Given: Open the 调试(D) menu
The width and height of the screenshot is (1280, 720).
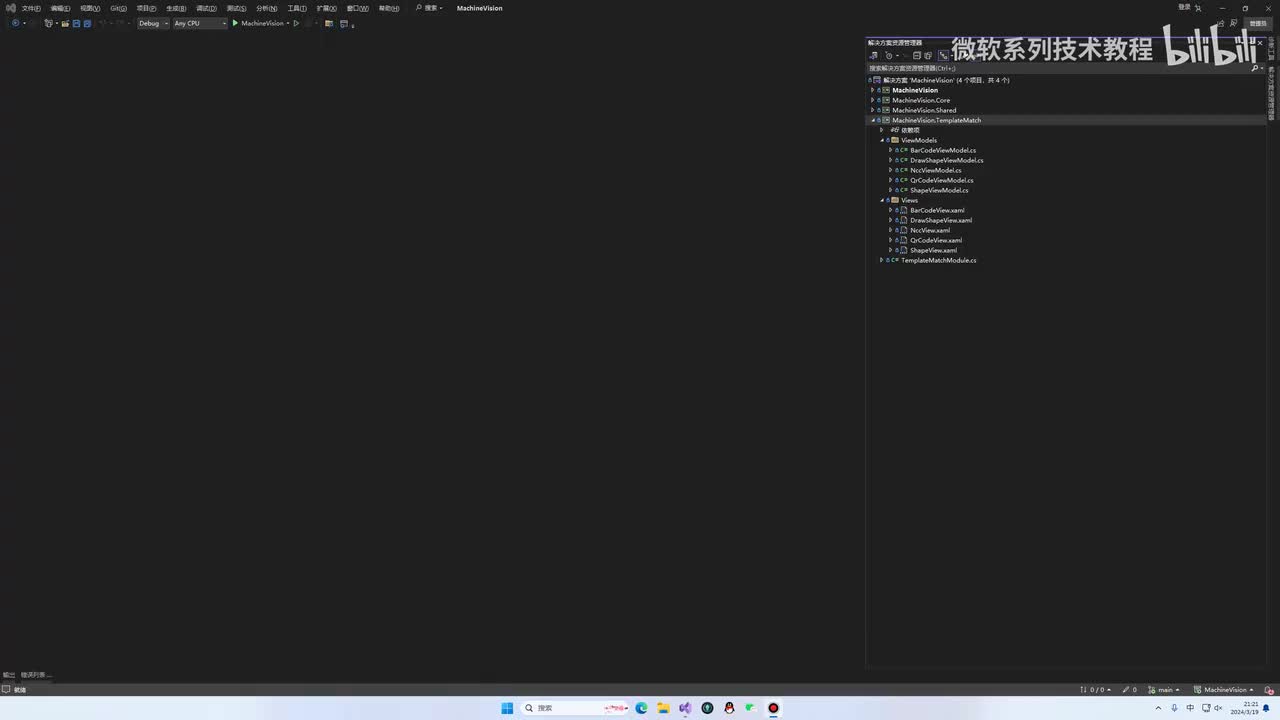Looking at the screenshot, I should 206,8.
